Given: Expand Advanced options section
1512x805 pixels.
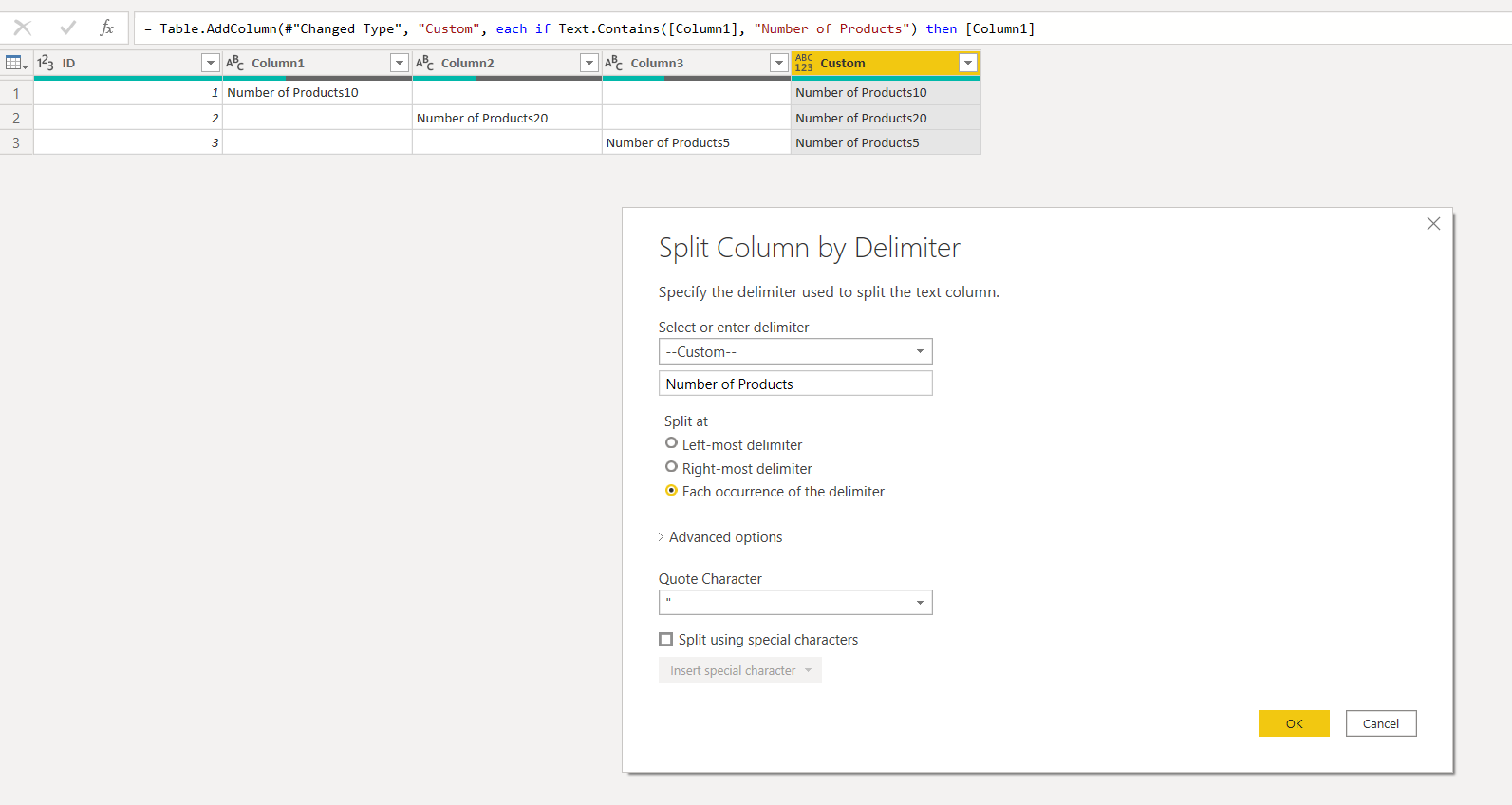Looking at the screenshot, I should pos(720,537).
